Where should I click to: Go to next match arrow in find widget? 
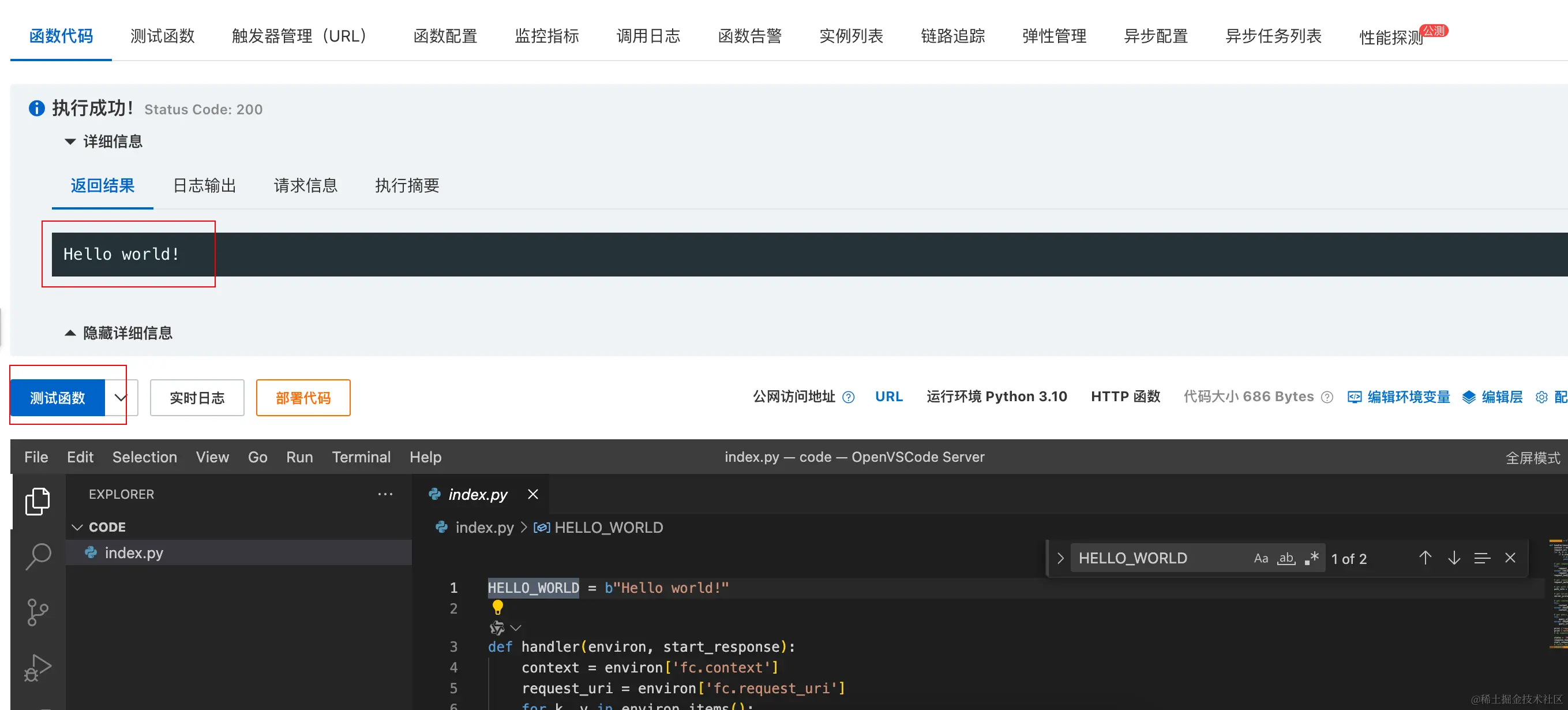click(1454, 558)
